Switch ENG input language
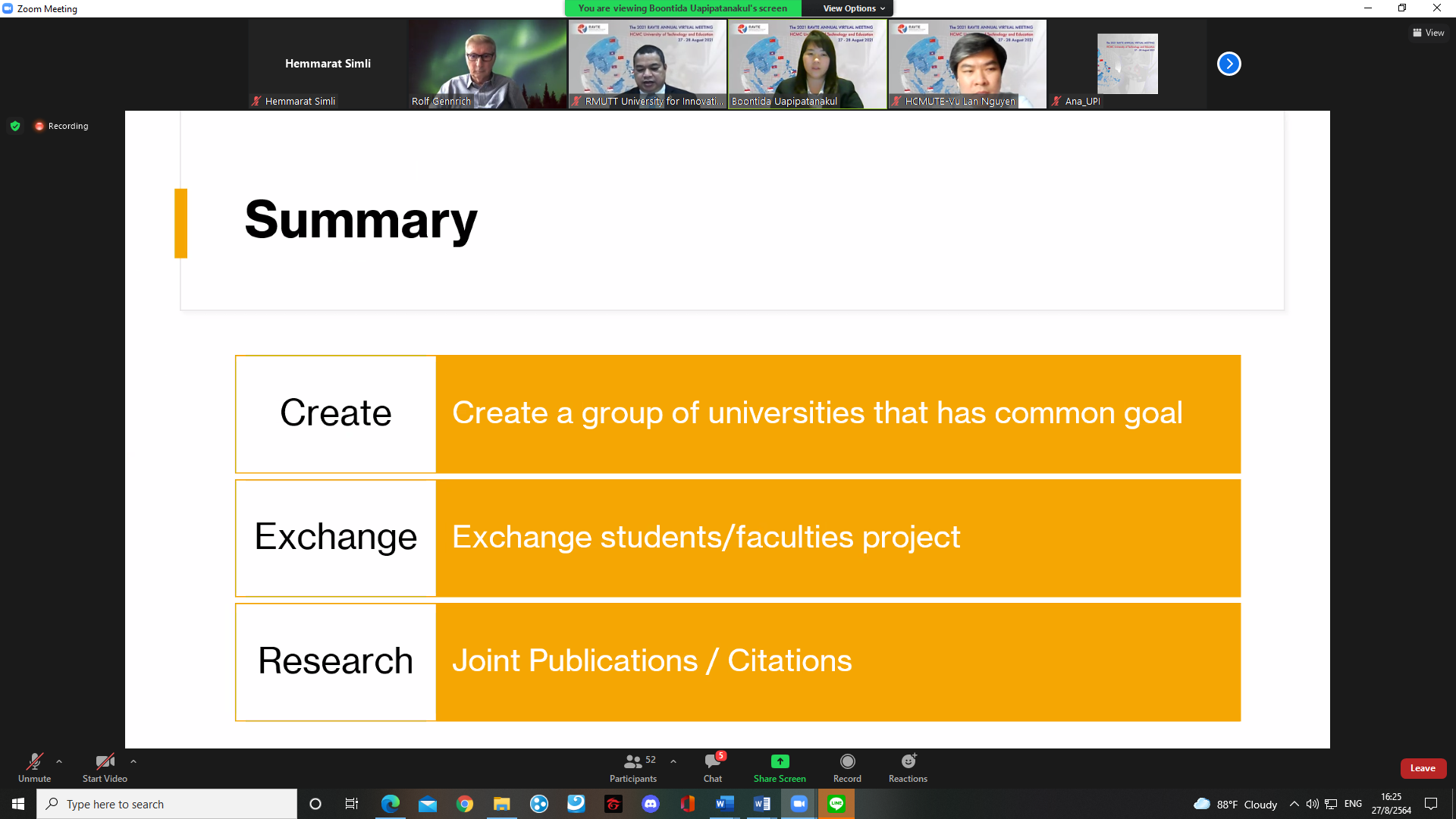 point(1353,804)
